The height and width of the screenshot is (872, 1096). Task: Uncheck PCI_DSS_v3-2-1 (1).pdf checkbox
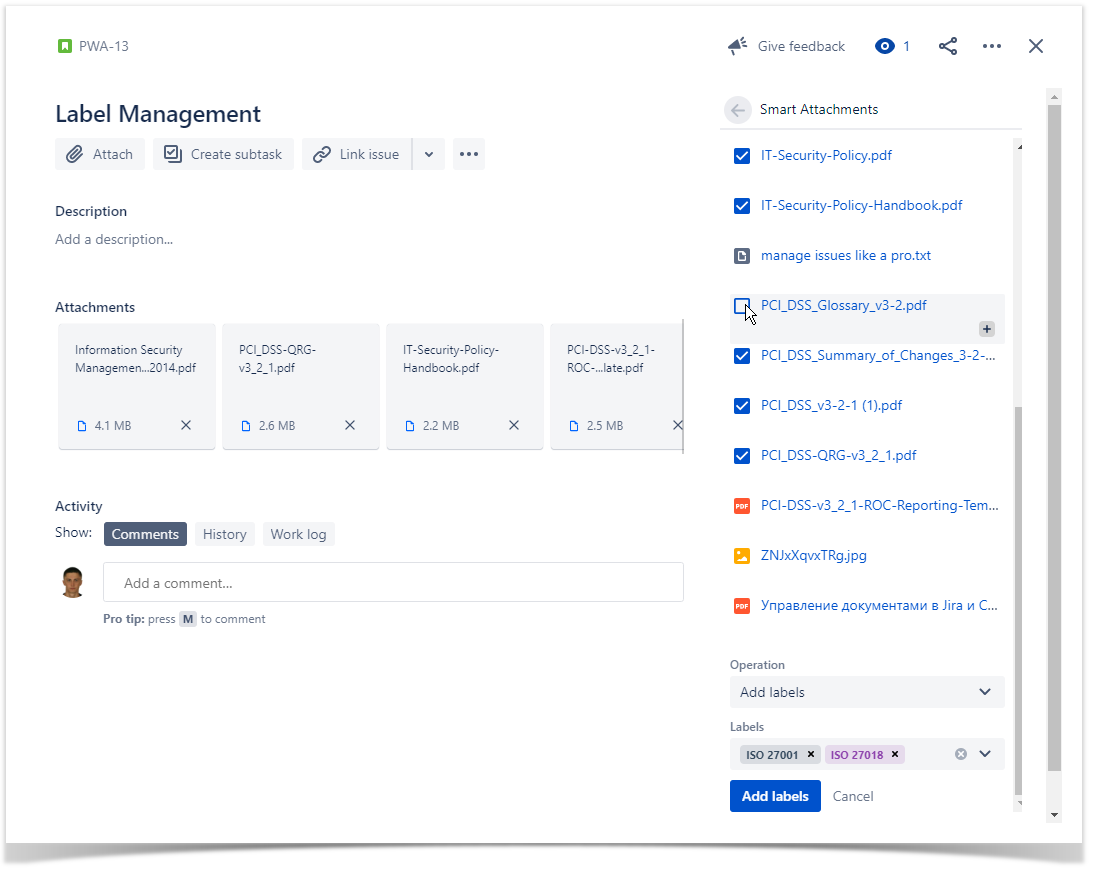[742, 406]
